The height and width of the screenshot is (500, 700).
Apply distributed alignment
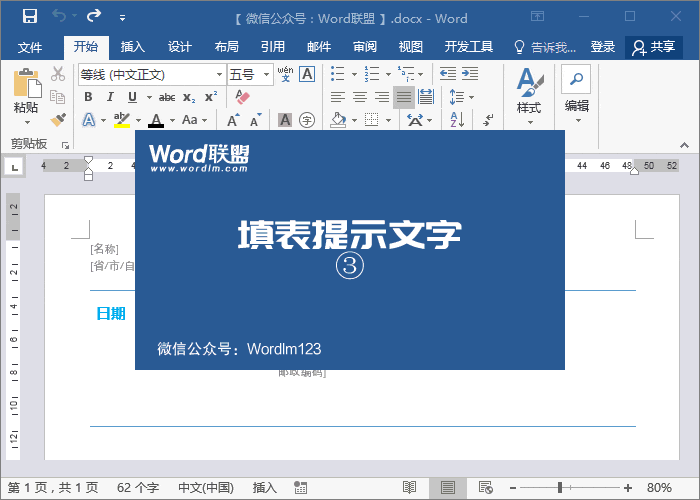click(425, 97)
